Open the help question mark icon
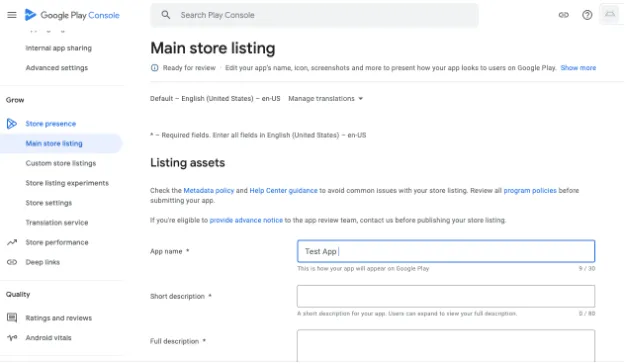The width and height of the screenshot is (627, 364). [x=587, y=15]
